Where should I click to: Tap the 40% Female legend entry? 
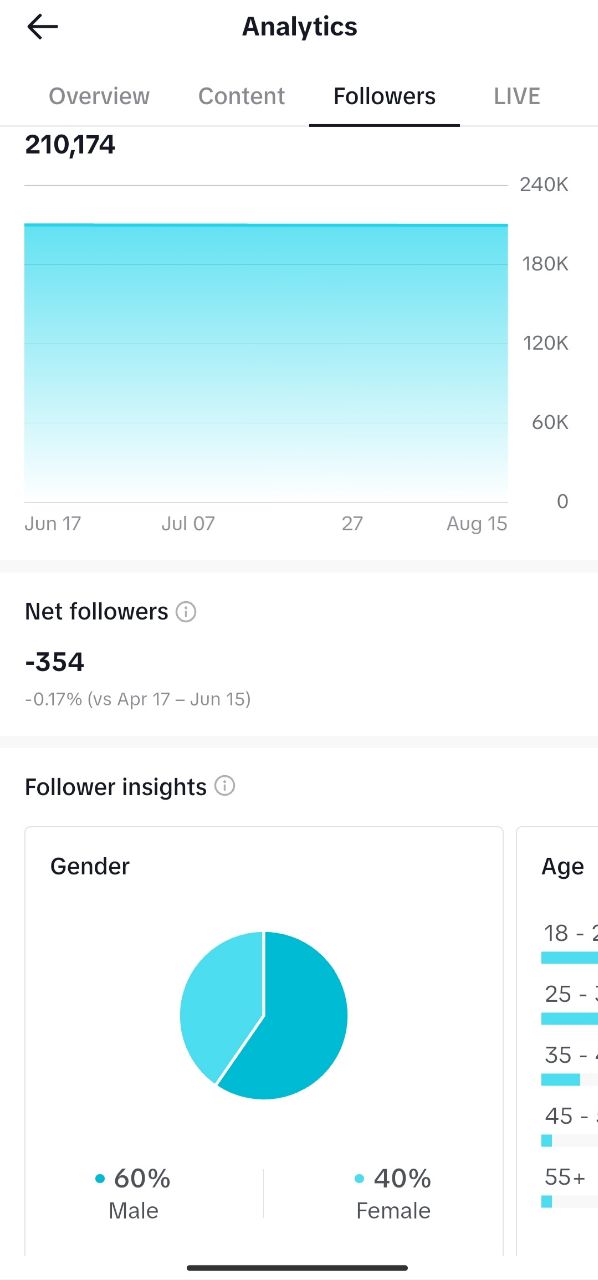393,1193
